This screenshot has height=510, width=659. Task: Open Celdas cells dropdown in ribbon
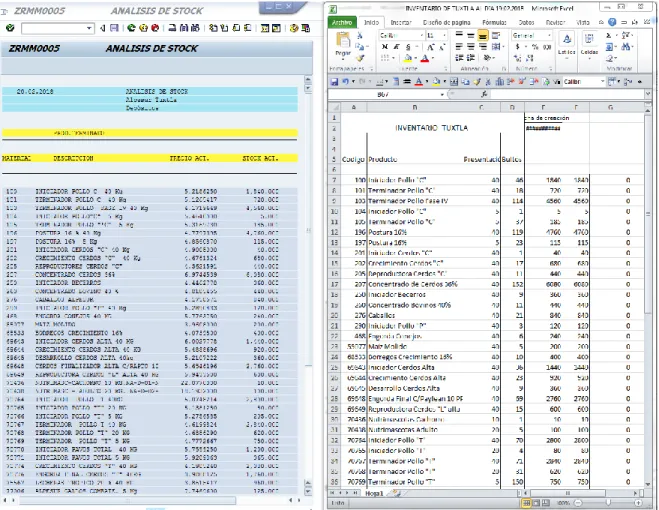coord(589,46)
